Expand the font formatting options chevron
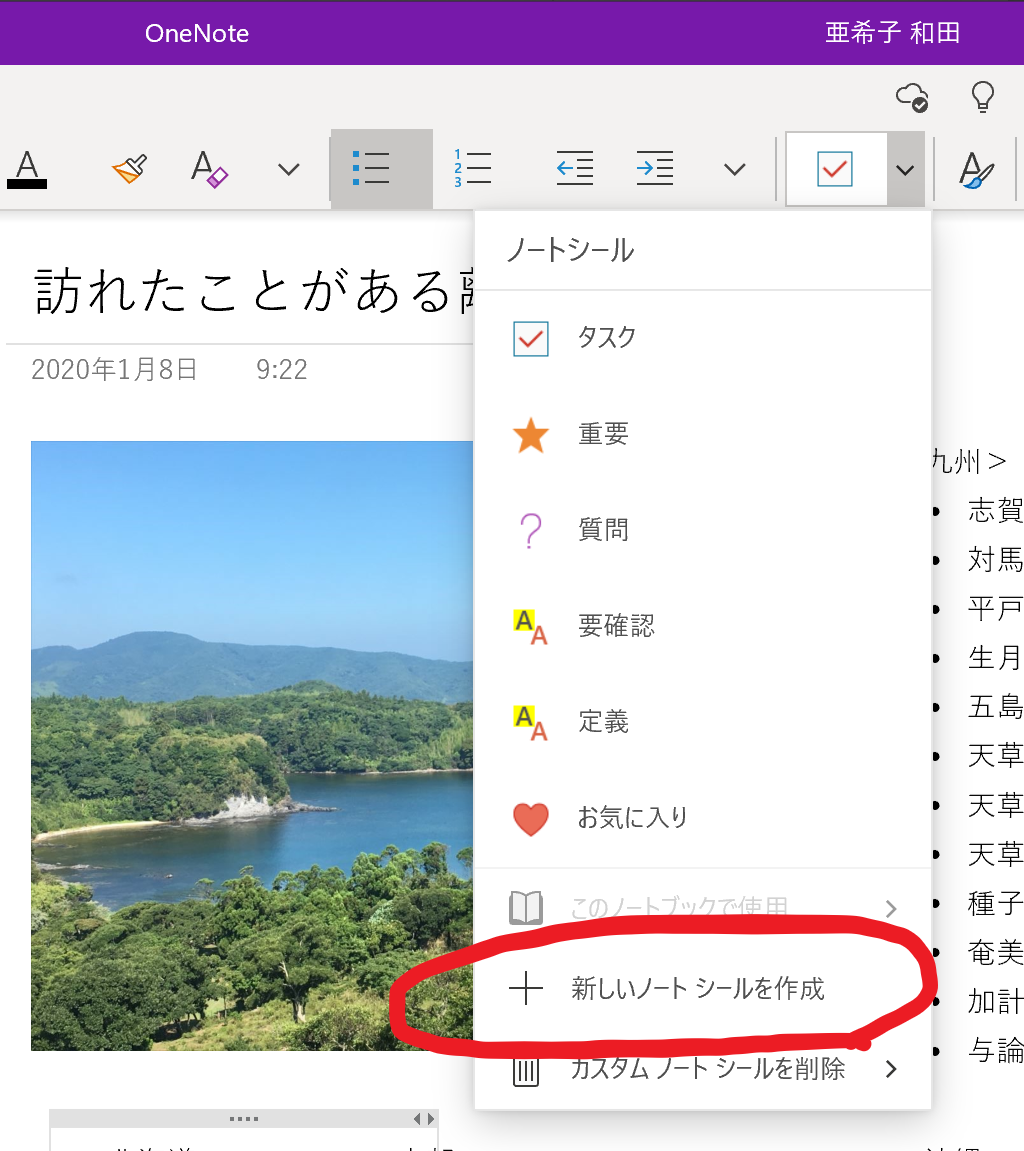This screenshot has width=1024, height=1151. tap(288, 170)
